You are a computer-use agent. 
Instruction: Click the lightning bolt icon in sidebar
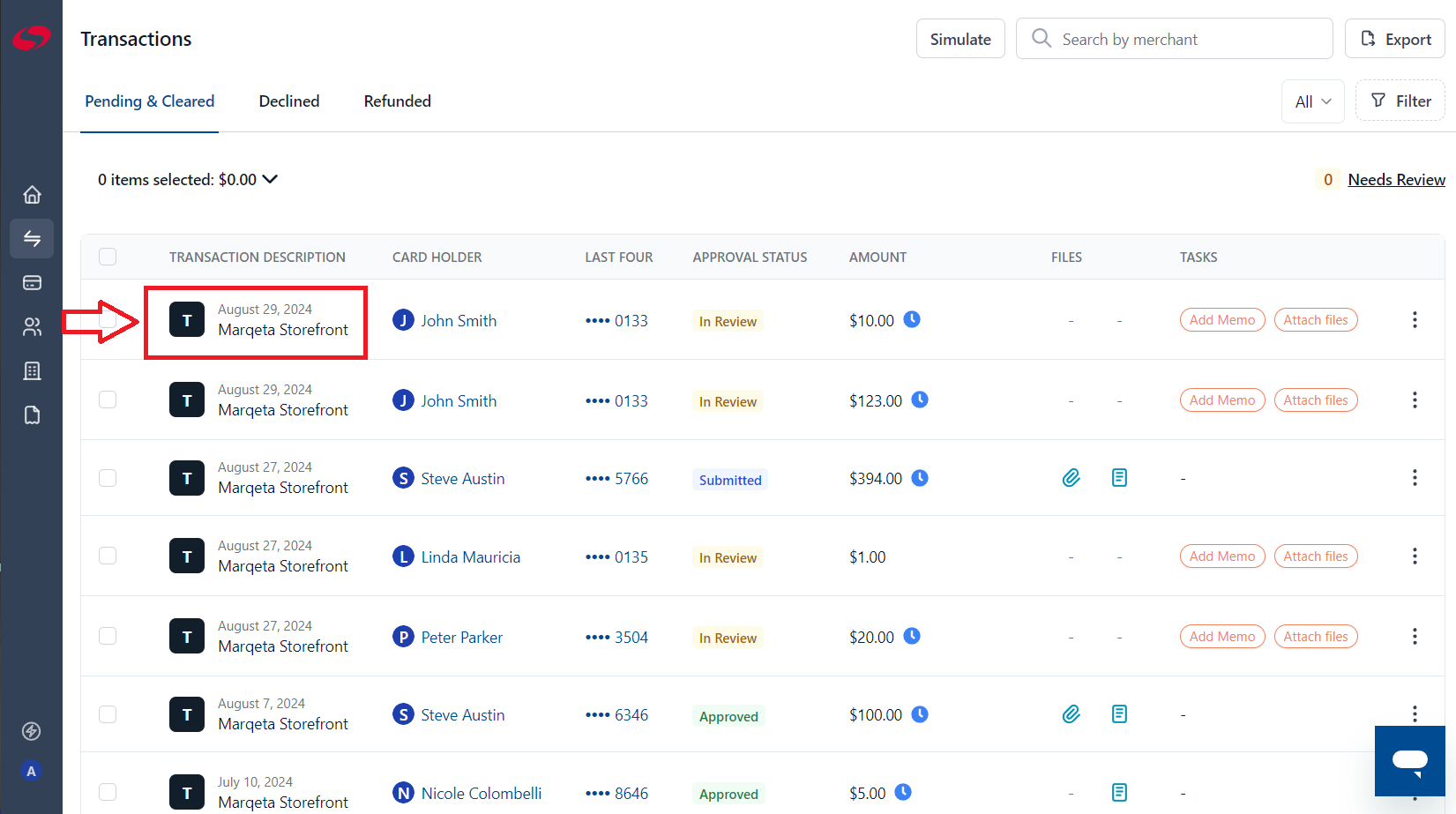pos(31,731)
